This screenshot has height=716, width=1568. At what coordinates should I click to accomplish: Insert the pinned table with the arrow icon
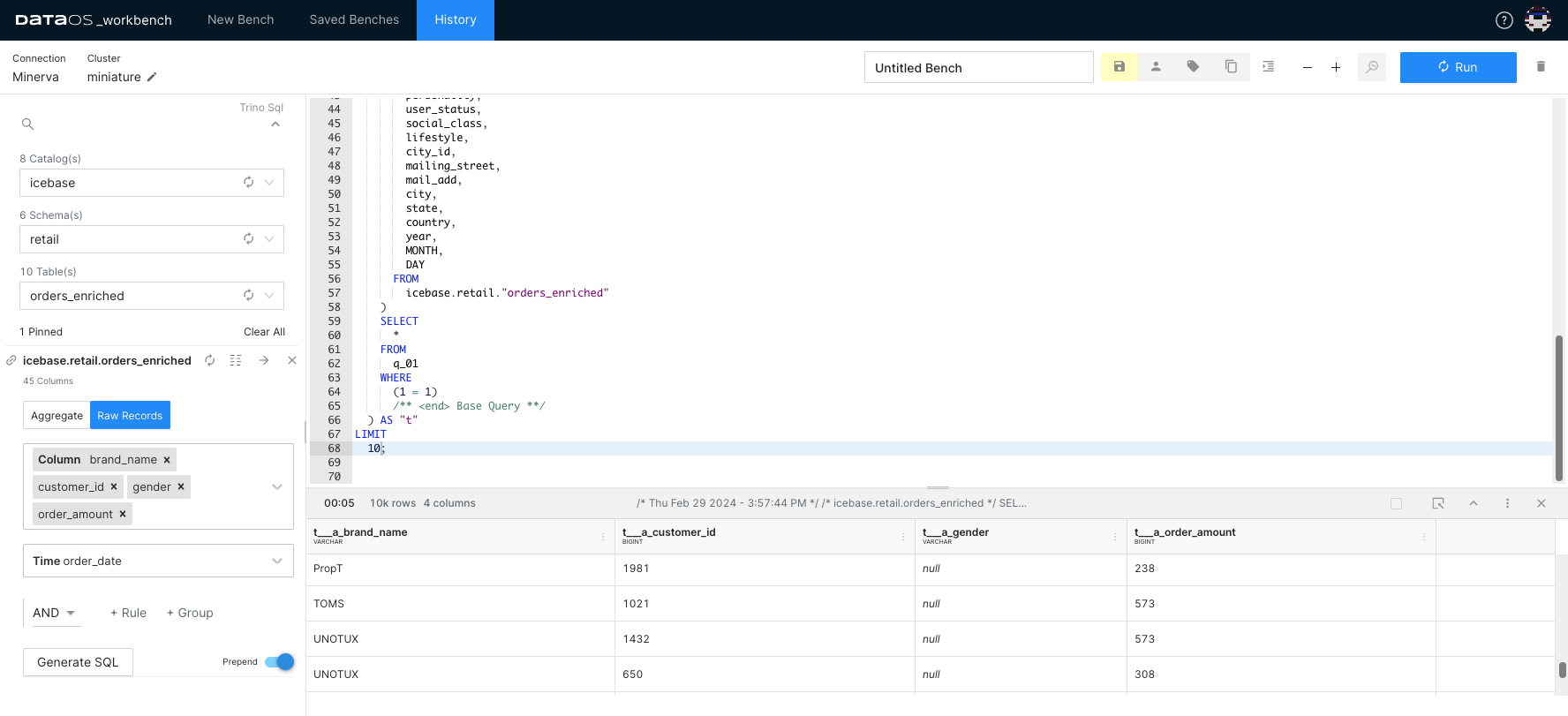(264, 360)
